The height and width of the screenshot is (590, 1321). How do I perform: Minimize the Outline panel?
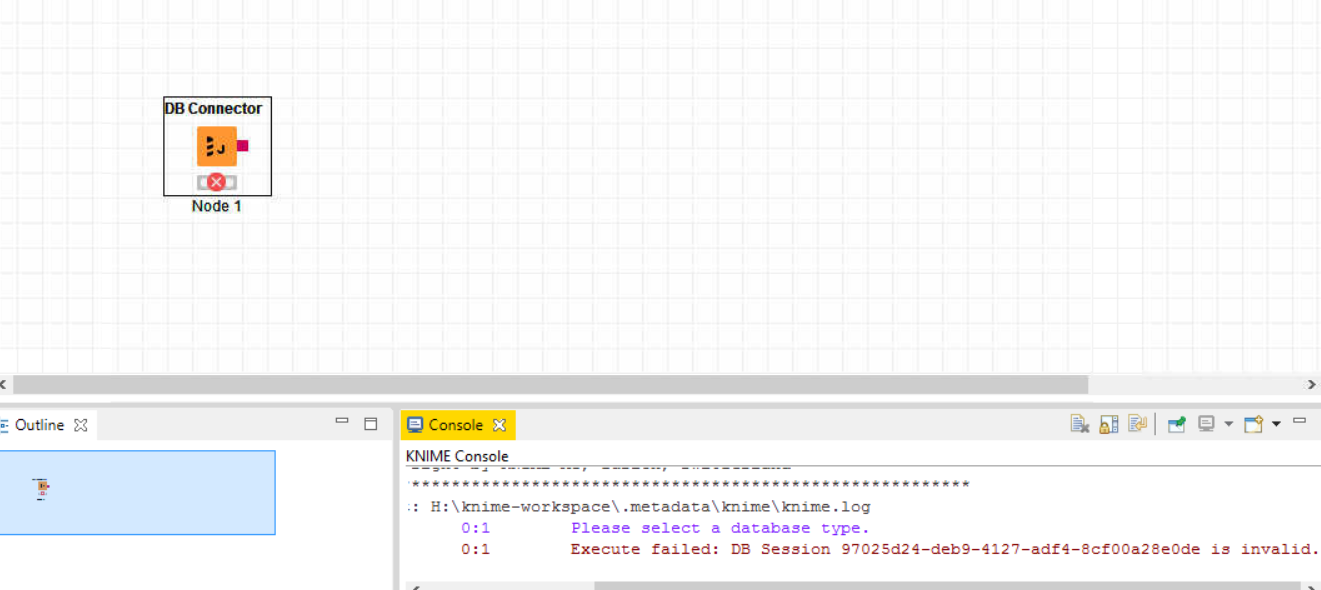pyautogui.click(x=342, y=422)
